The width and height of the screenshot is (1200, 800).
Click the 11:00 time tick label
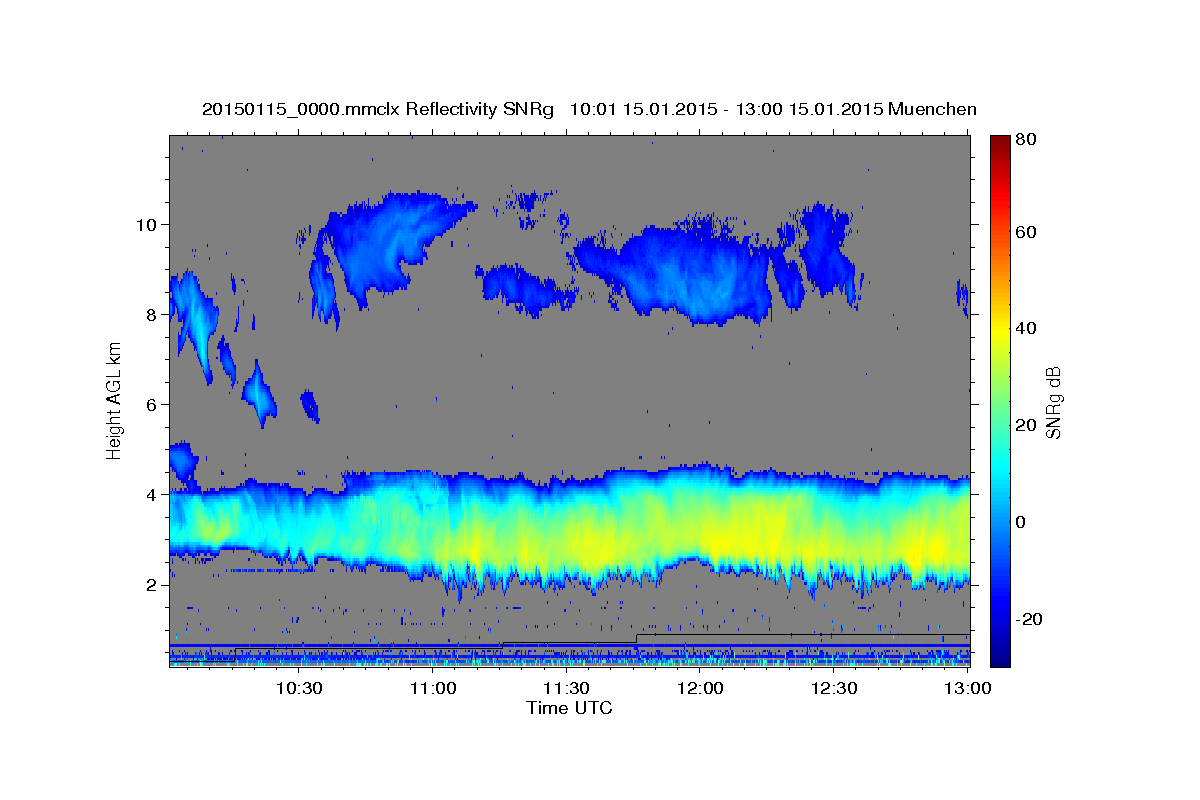pos(432,688)
